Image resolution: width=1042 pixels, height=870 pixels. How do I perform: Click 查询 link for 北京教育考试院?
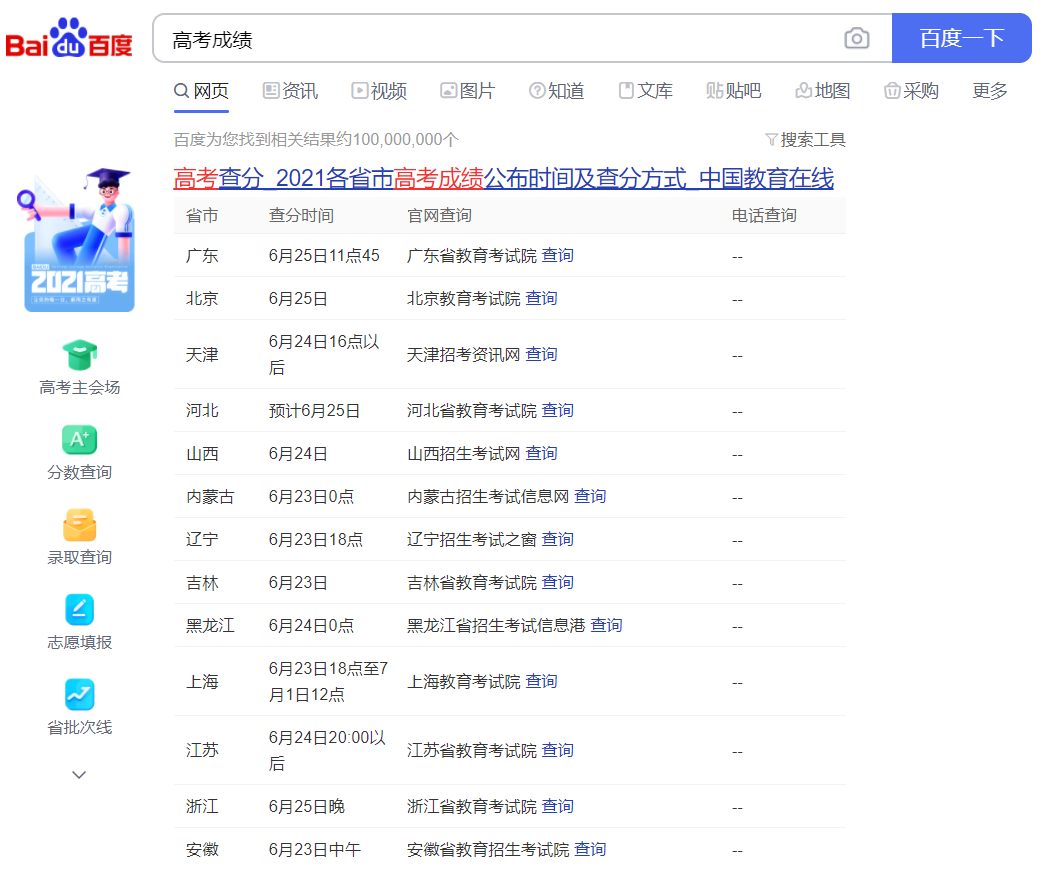pos(542,298)
